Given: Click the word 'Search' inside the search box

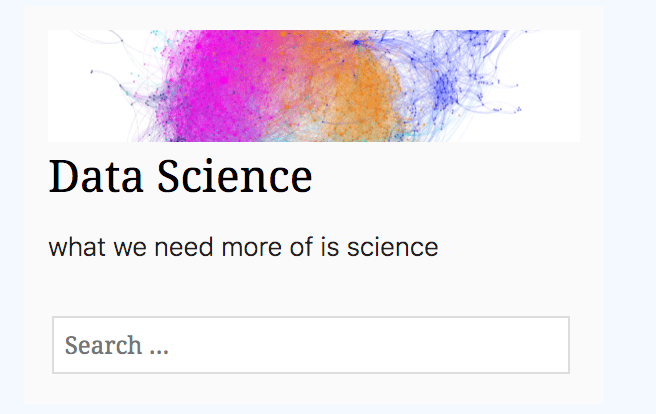Looking at the screenshot, I should tap(103, 346).
